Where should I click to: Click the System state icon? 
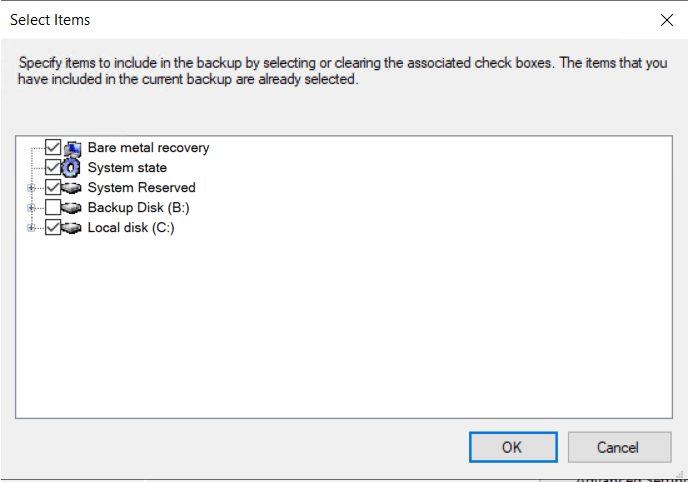tap(72, 168)
